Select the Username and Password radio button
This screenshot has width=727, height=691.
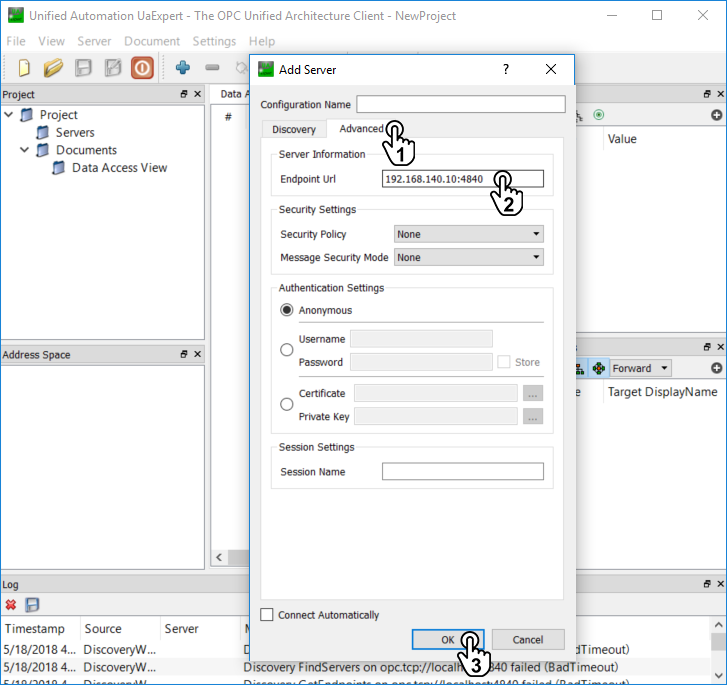tap(287, 350)
